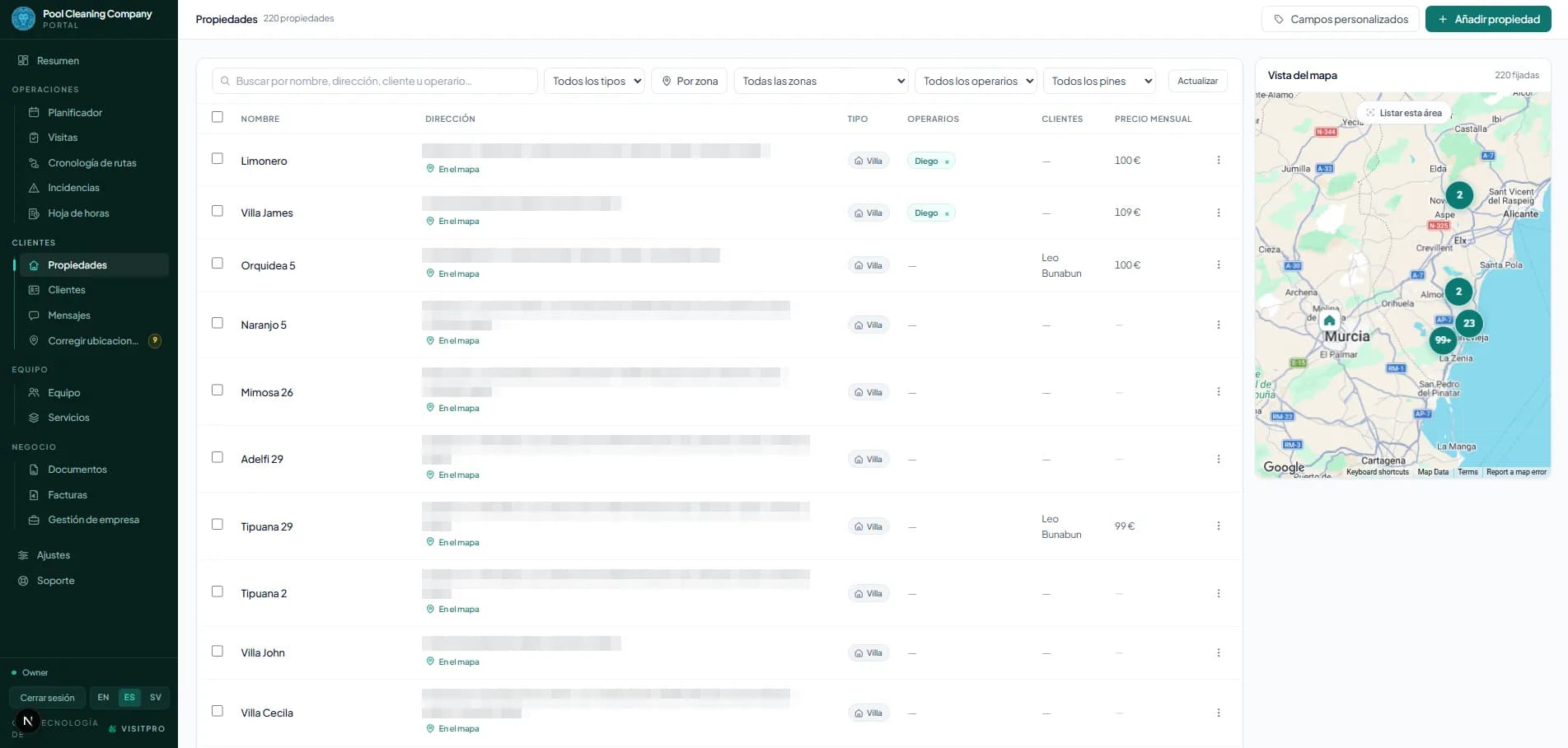Click the 23 cluster marker on map
1568x748 pixels.
coord(1468,323)
